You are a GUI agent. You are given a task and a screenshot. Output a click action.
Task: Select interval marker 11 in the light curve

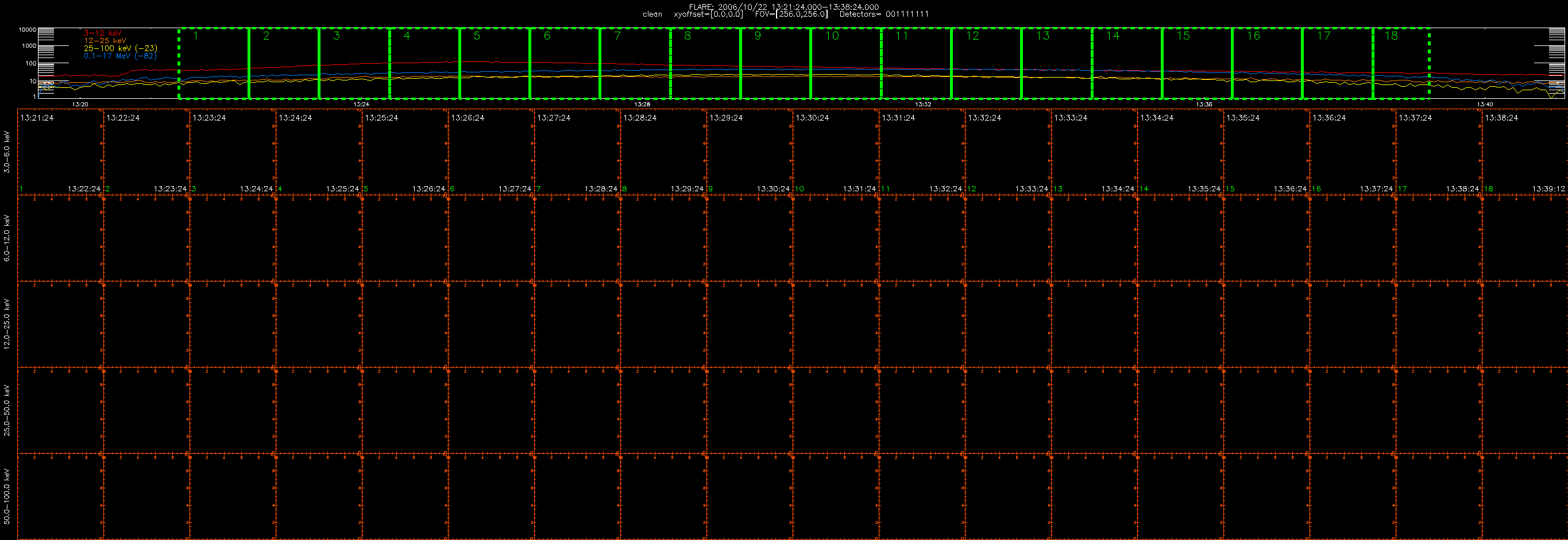[902, 36]
